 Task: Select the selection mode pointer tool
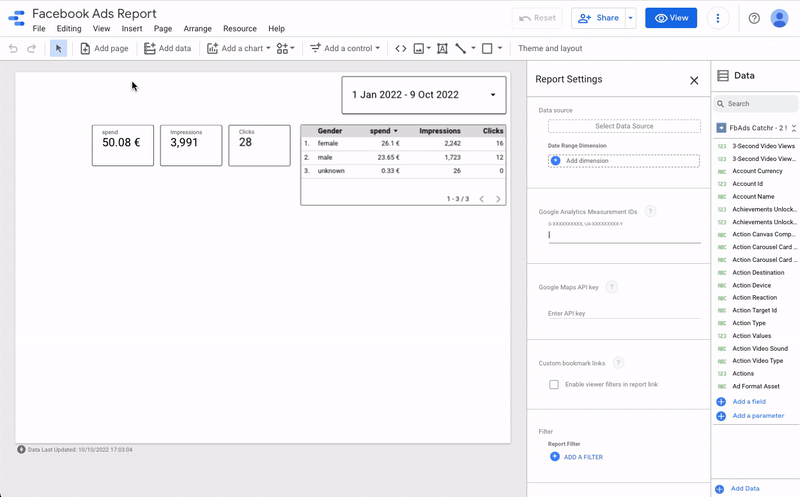click(58, 48)
